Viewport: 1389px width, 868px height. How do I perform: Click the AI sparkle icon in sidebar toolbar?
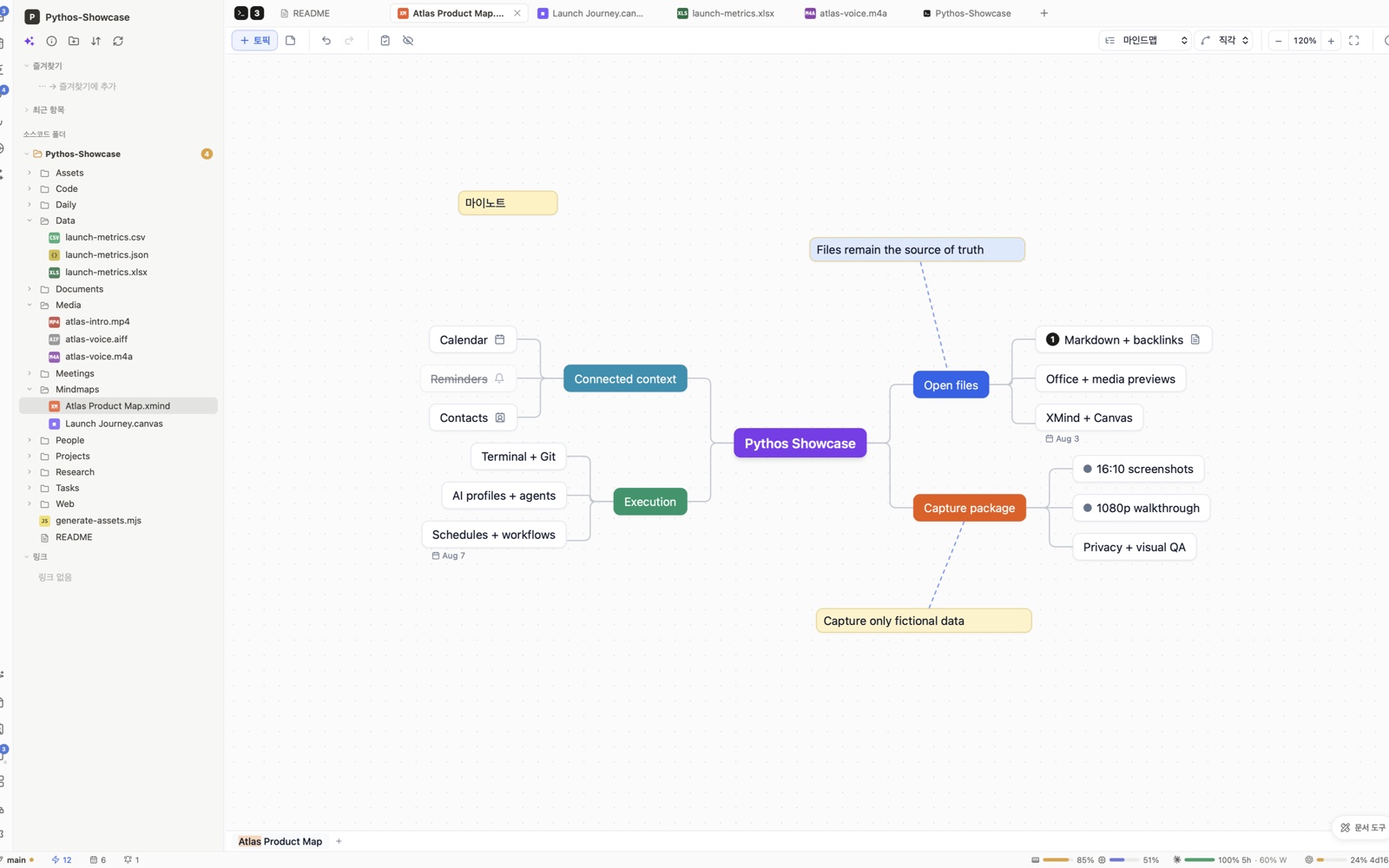coord(30,41)
